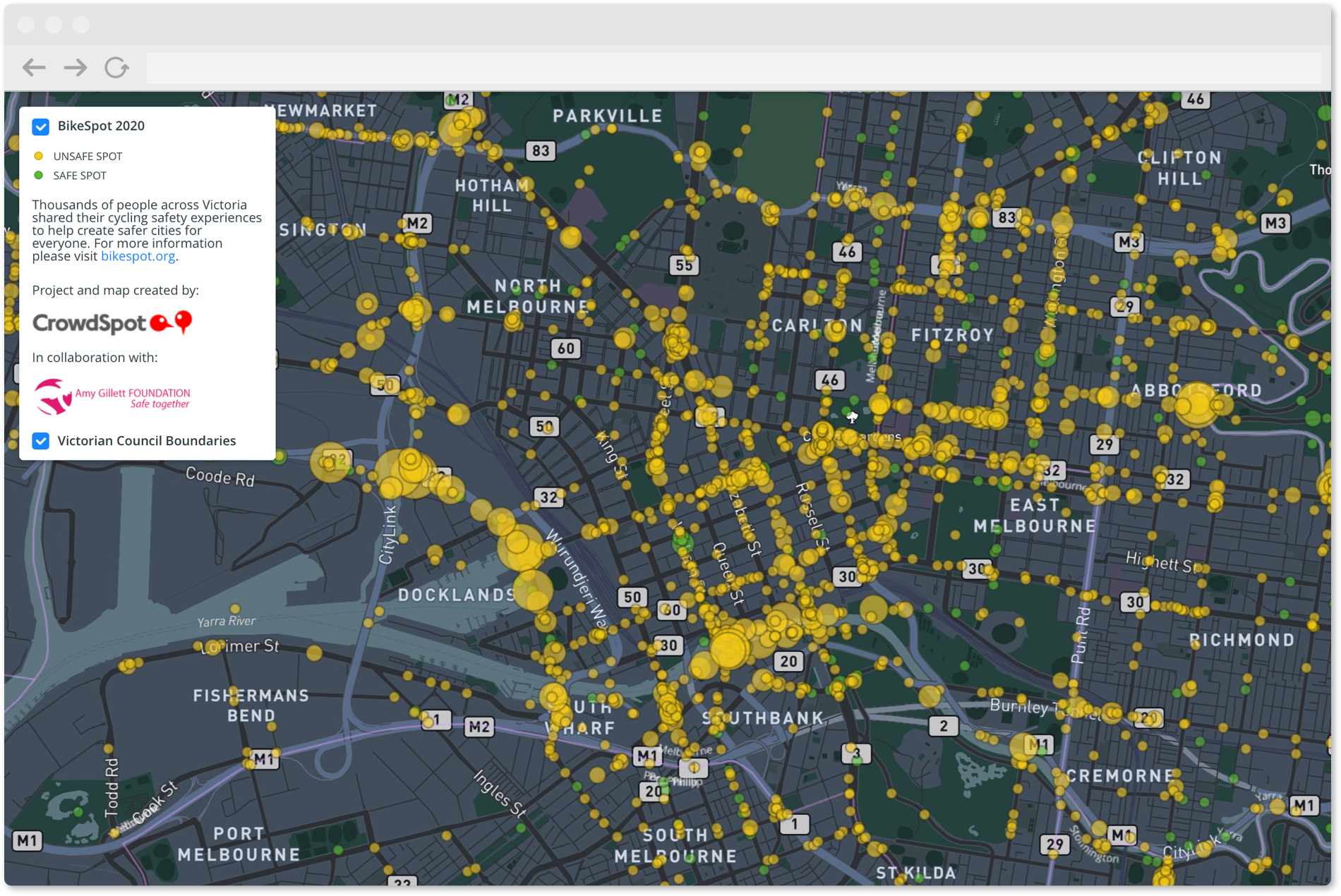Viewport: 1341px width, 896px height.
Task: Select the Victorian Council Boundaries label
Action: click(x=147, y=441)
